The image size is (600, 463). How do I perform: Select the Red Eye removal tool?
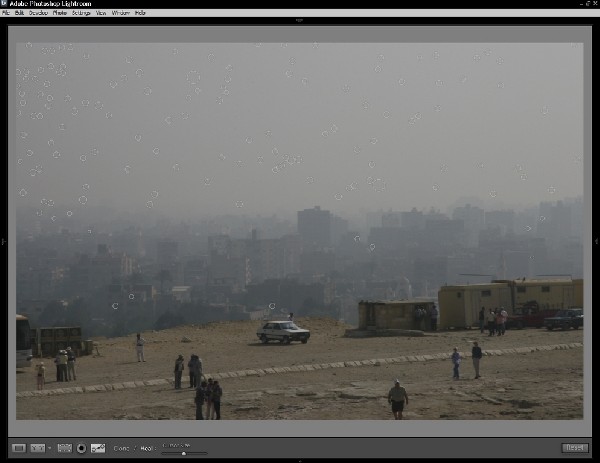point(81,448)
